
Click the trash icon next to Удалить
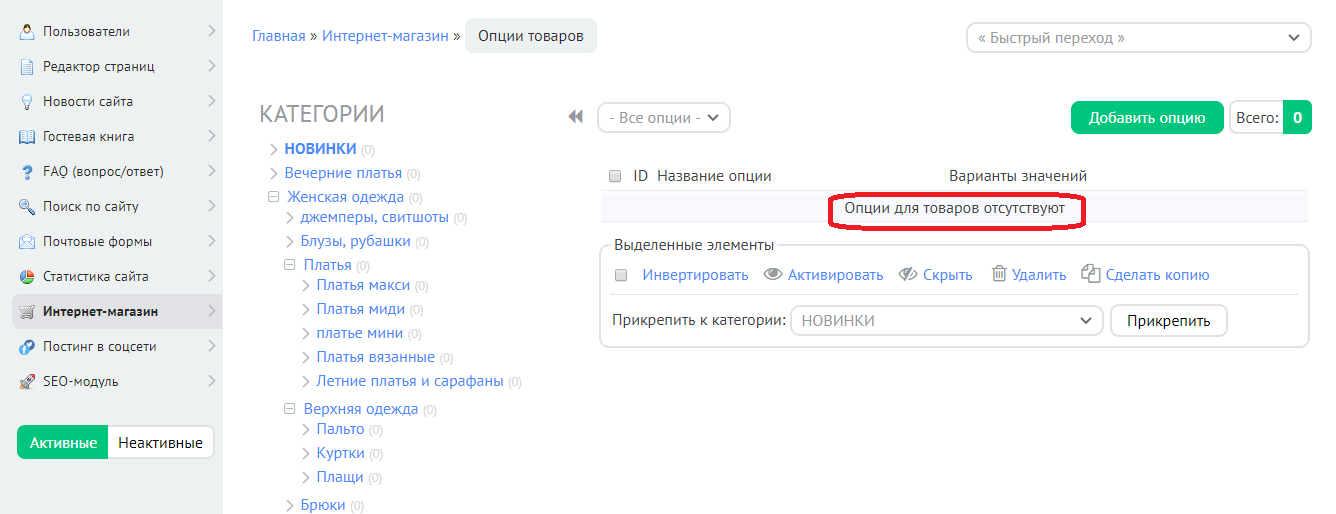tap(999, 274)
